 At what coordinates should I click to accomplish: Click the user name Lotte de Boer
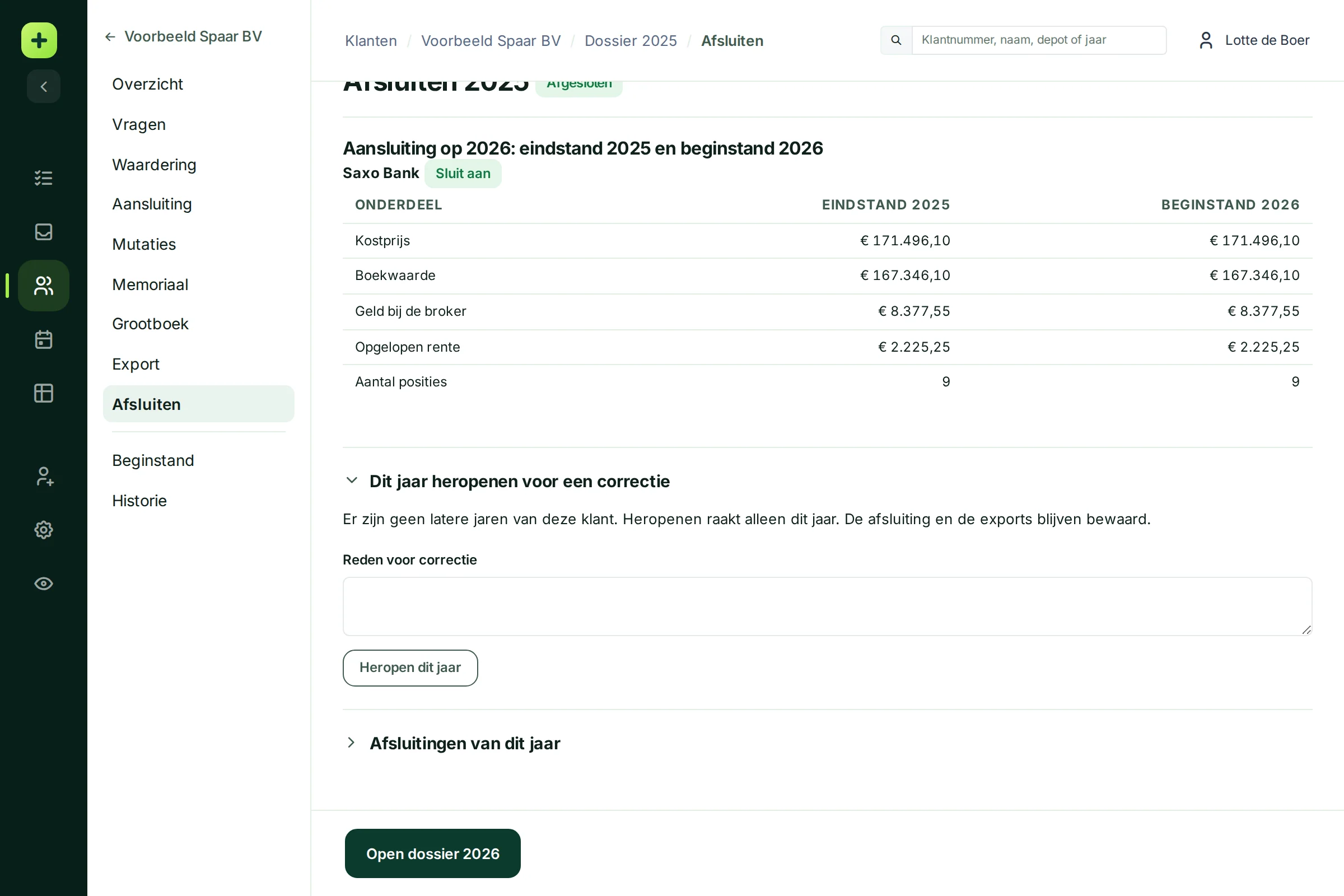pos(1267,40)
